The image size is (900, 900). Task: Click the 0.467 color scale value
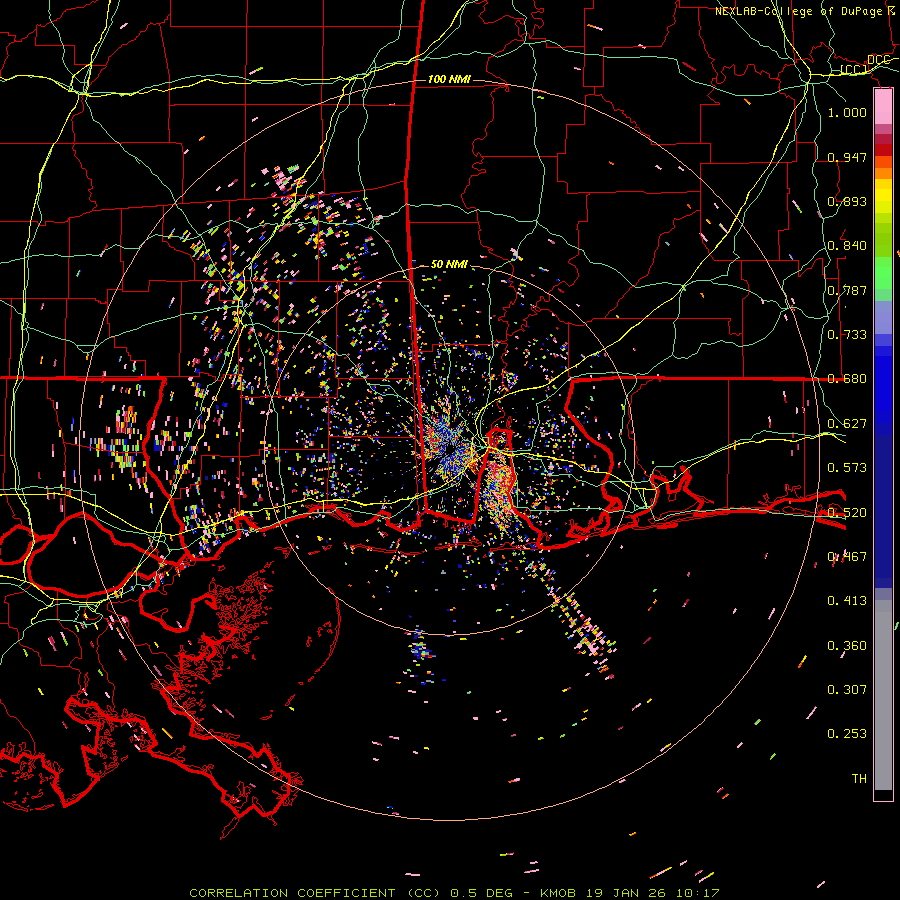[847, 557]
